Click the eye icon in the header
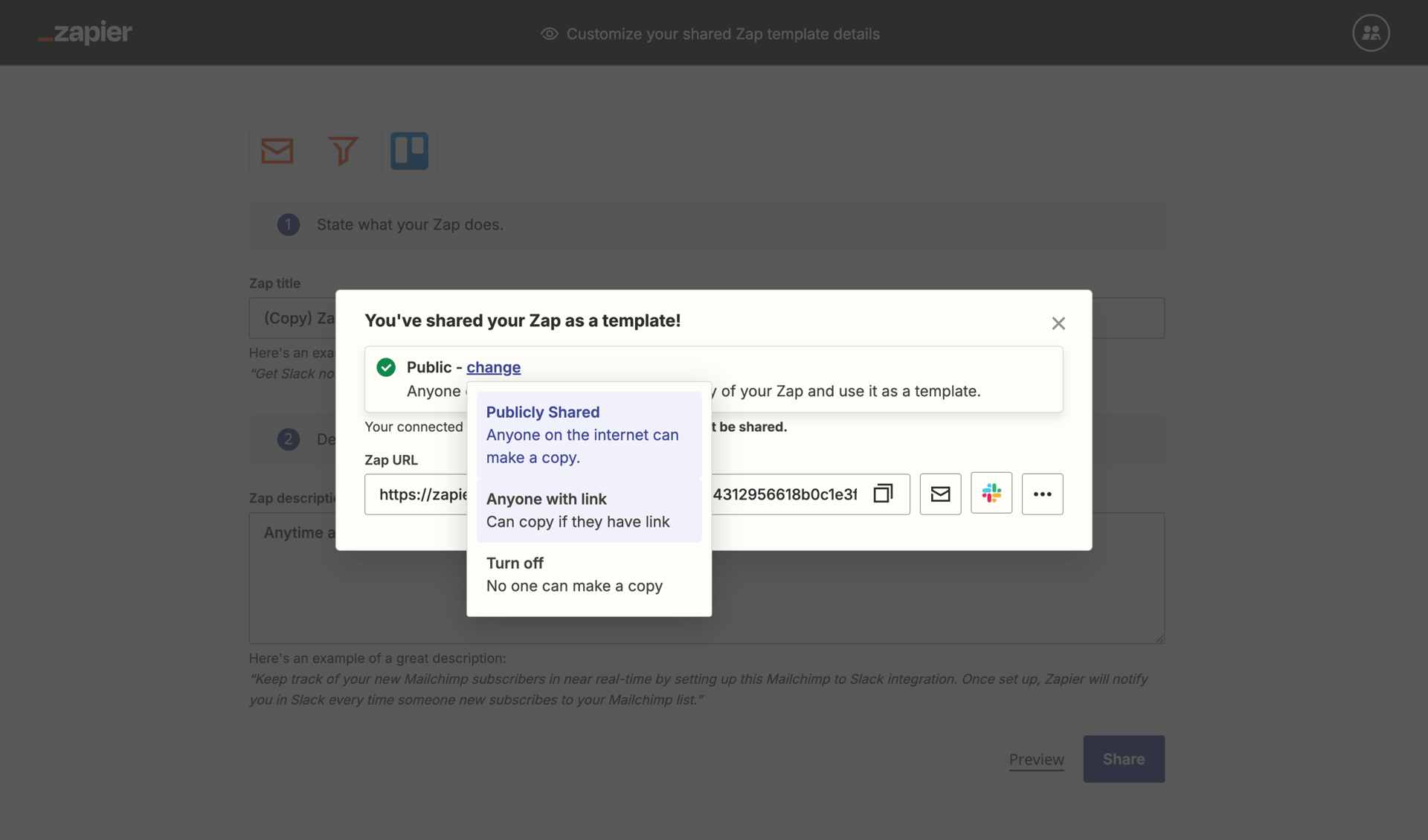The height and width of the screenshot is (840, 1428). pyautogui.click(x=548, y=34)
